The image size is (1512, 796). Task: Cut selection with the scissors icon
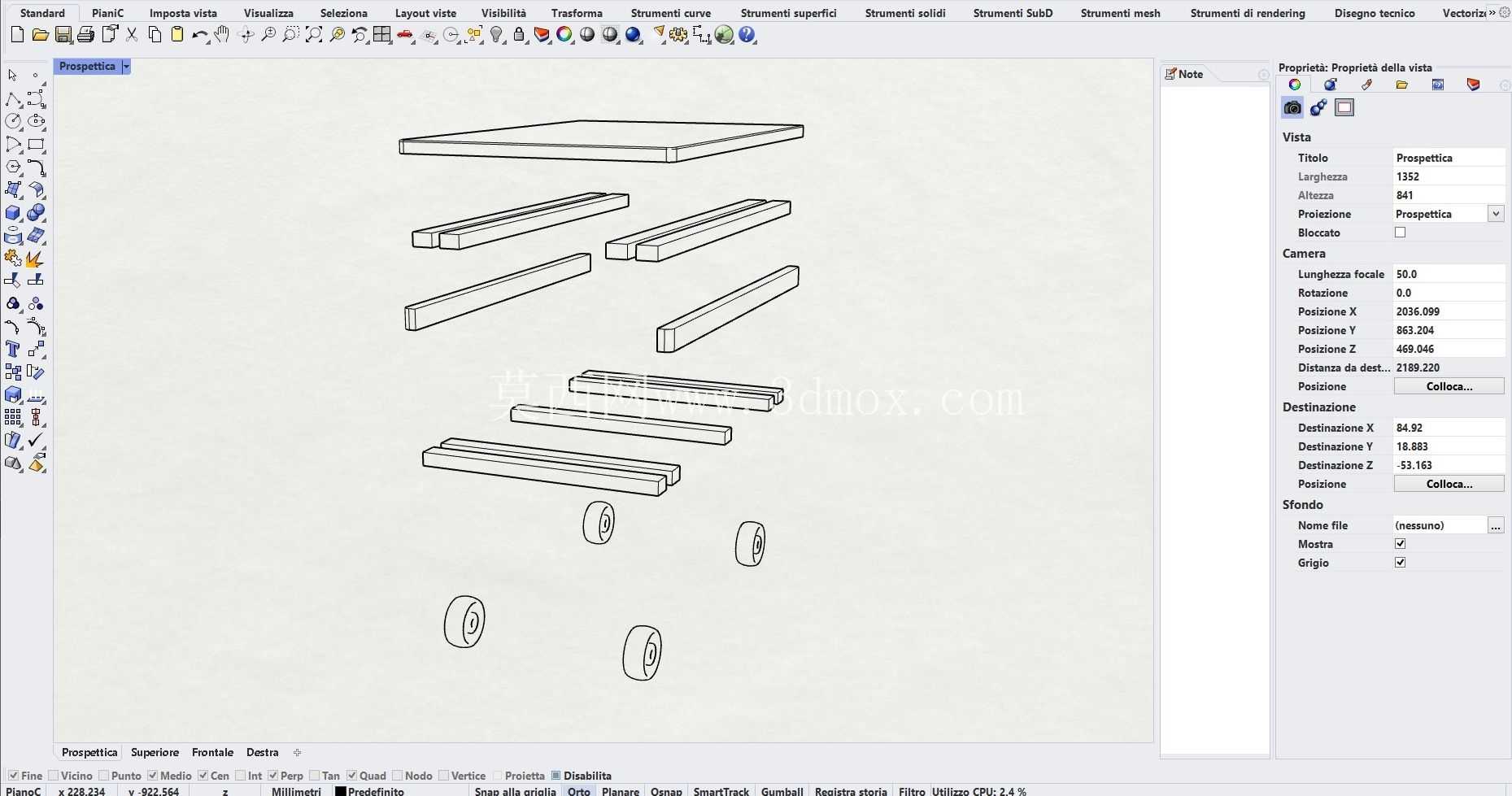(x=132, y=35)
